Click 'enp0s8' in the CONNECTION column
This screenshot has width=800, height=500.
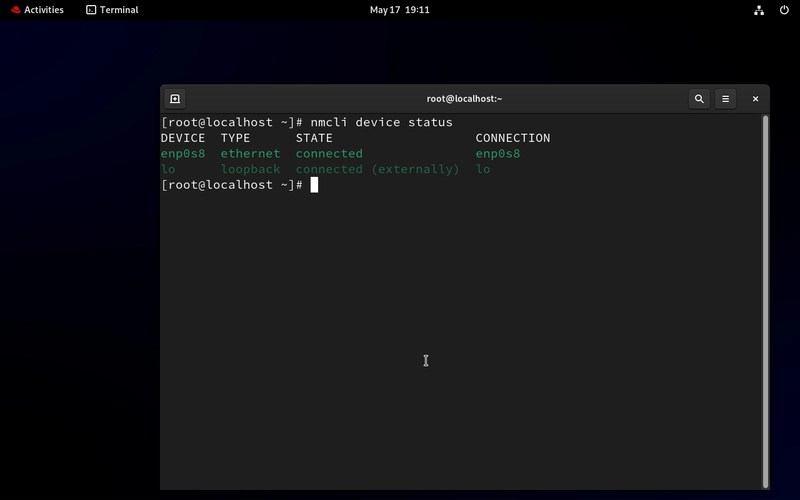(497, 154)
